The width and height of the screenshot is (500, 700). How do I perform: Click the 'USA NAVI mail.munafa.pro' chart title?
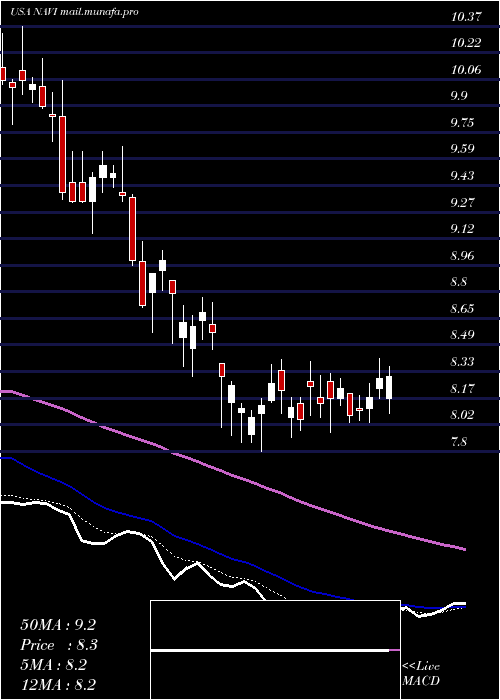[x=74, y=12]
